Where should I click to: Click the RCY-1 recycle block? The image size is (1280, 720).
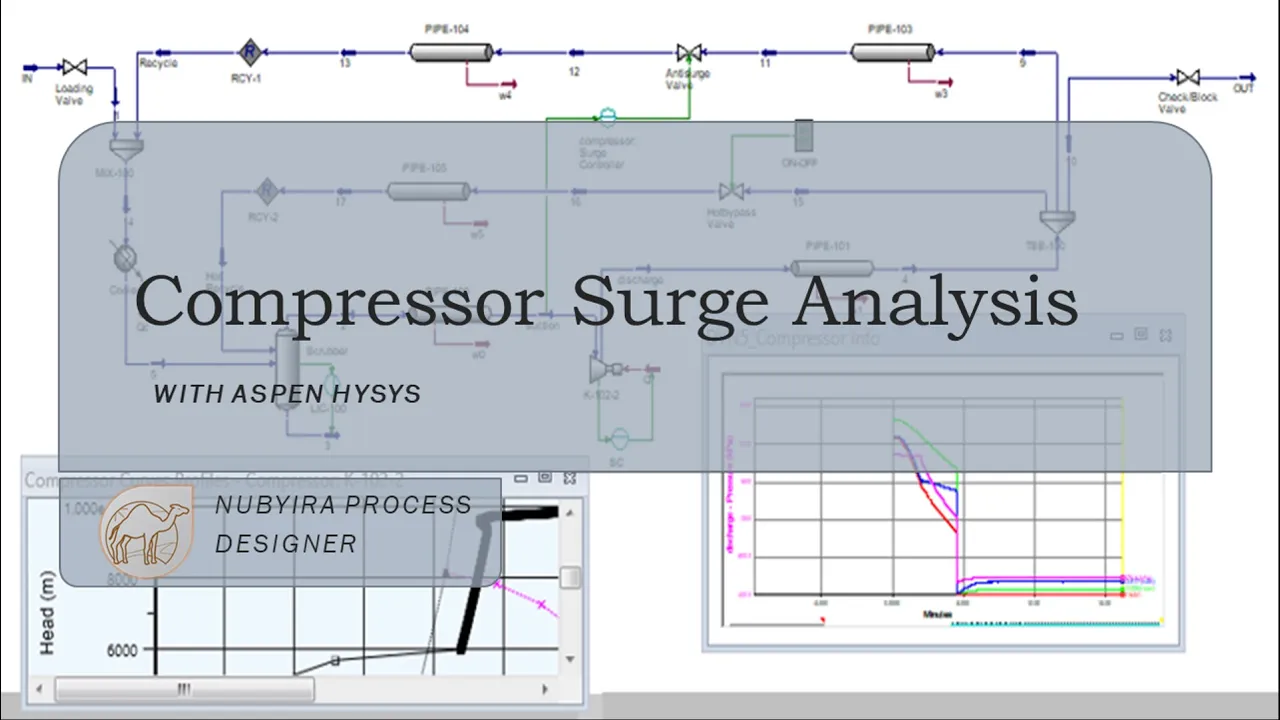249,51
